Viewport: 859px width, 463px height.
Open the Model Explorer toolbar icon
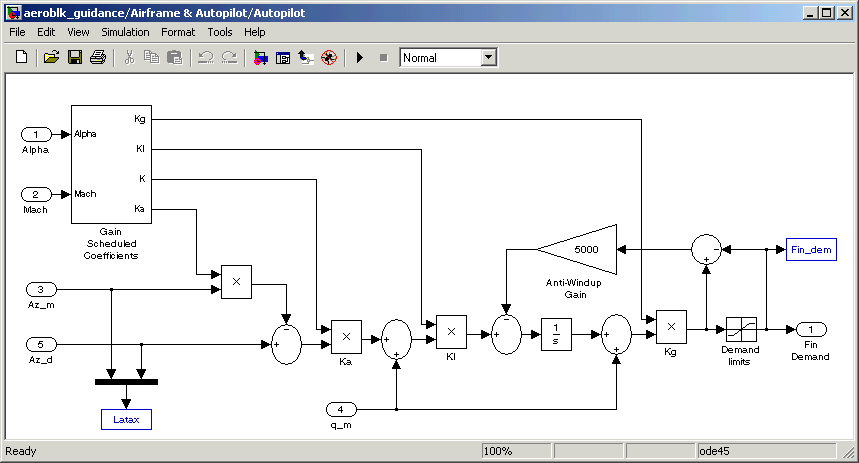[x=283, y=57]
